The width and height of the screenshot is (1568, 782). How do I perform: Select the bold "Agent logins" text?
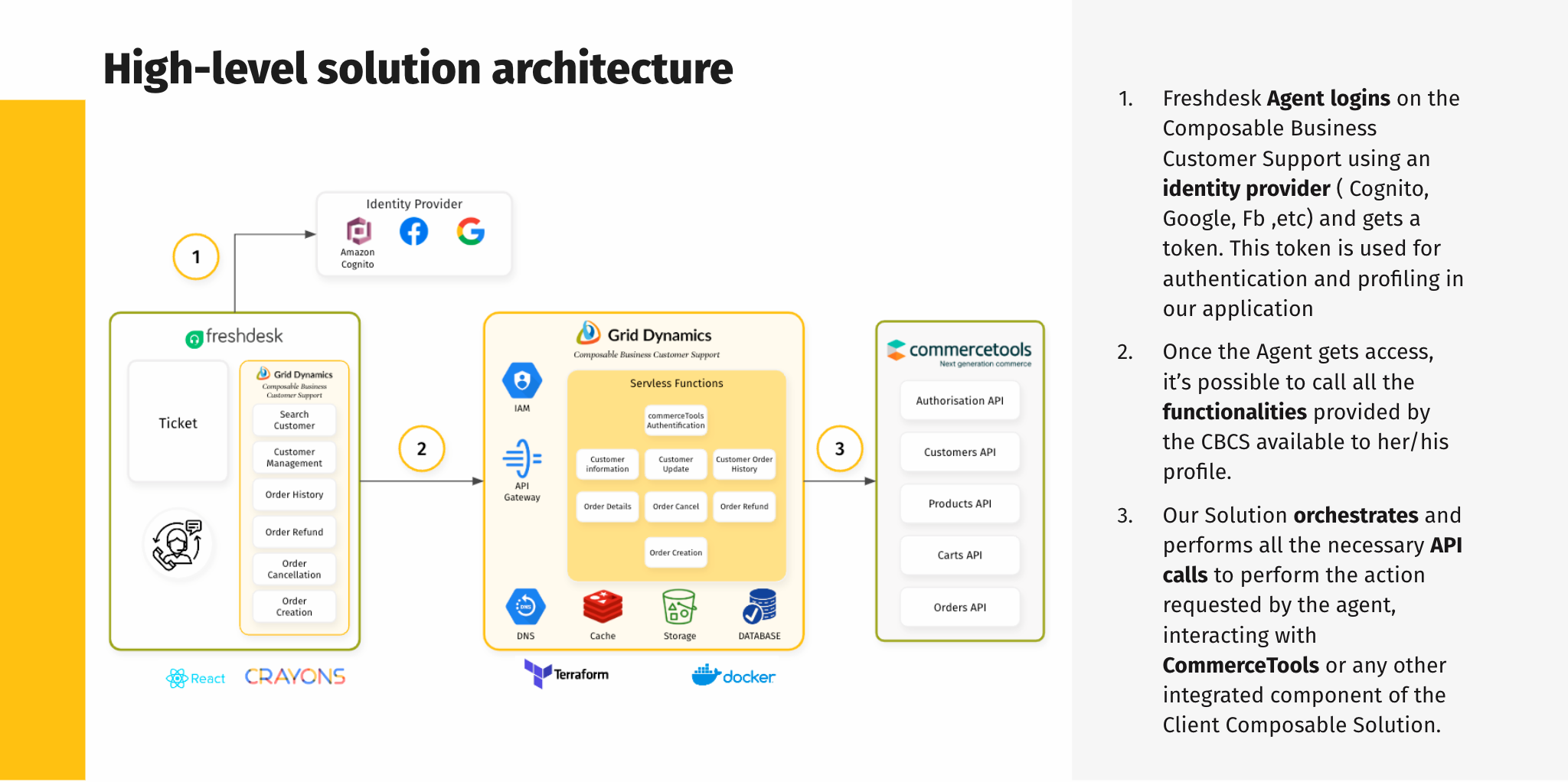tap(1328, 99)
